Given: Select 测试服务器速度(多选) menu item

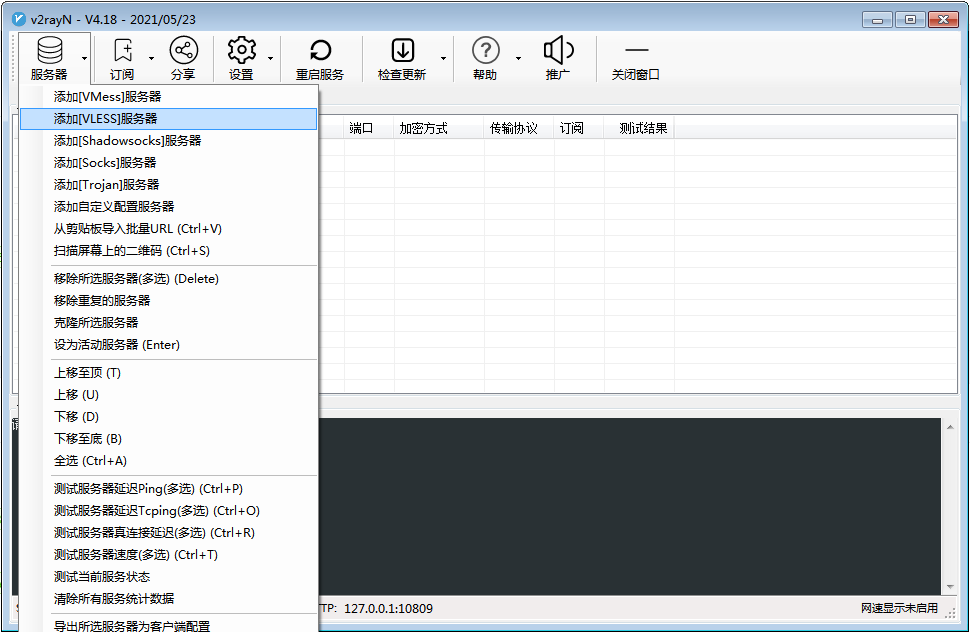Looking at the screenshot, I should pyautogui.click(x=168, y=555).
